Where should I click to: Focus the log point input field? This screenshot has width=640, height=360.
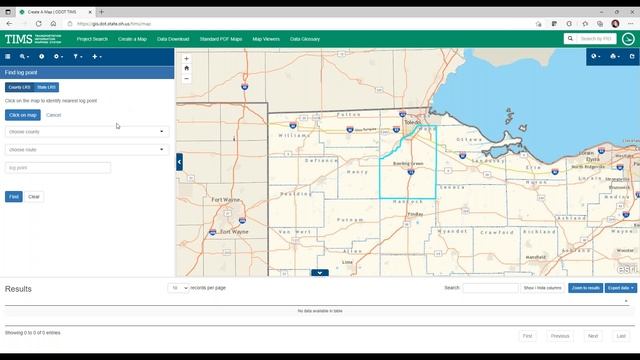tap(58, 168)
